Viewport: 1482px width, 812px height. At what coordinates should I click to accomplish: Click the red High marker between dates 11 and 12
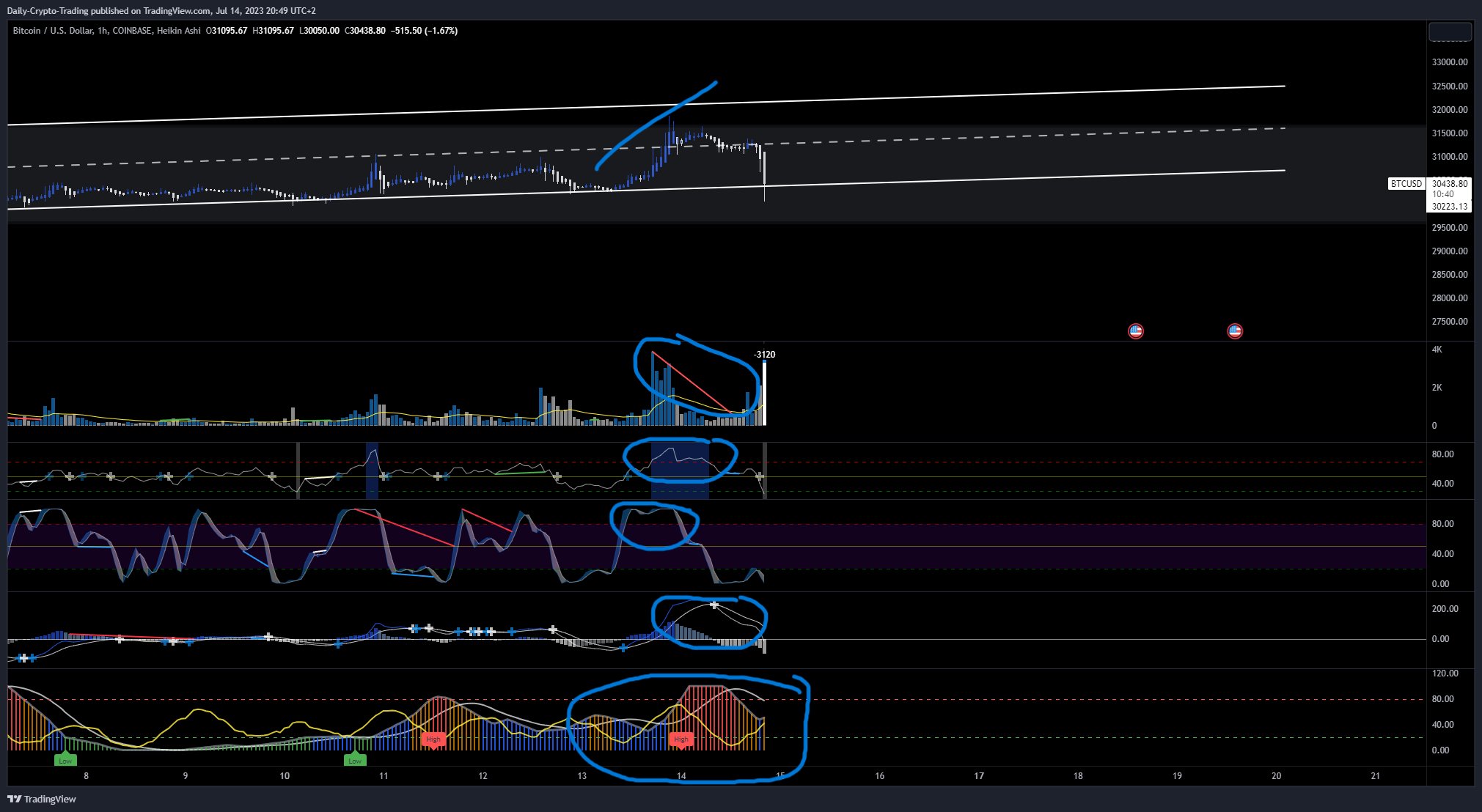(433, 739)
